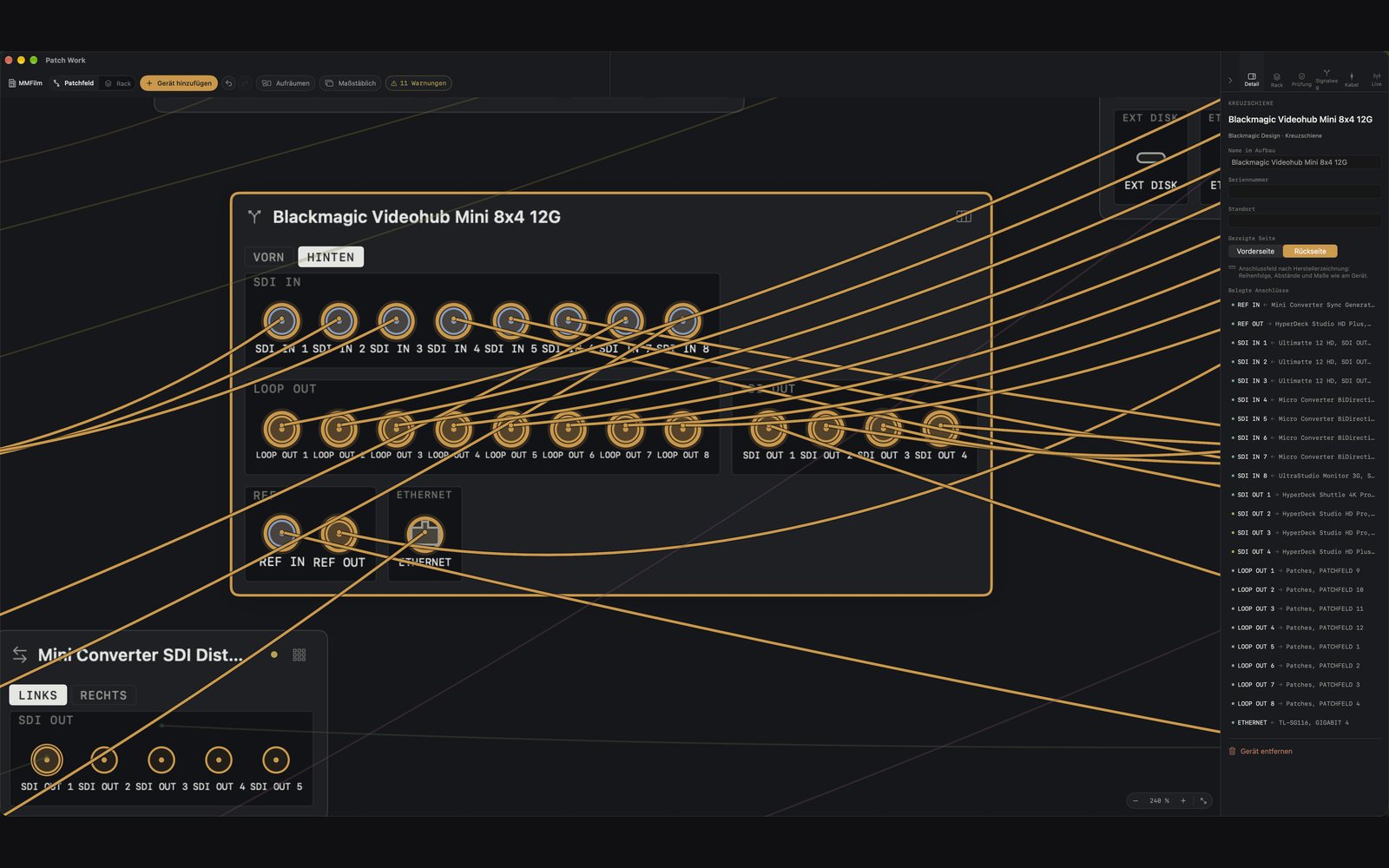The width and height of the screenshot is (1389, 868).
Task: Open the Detail tab in the inspector
Action: tap(1252, 80)
